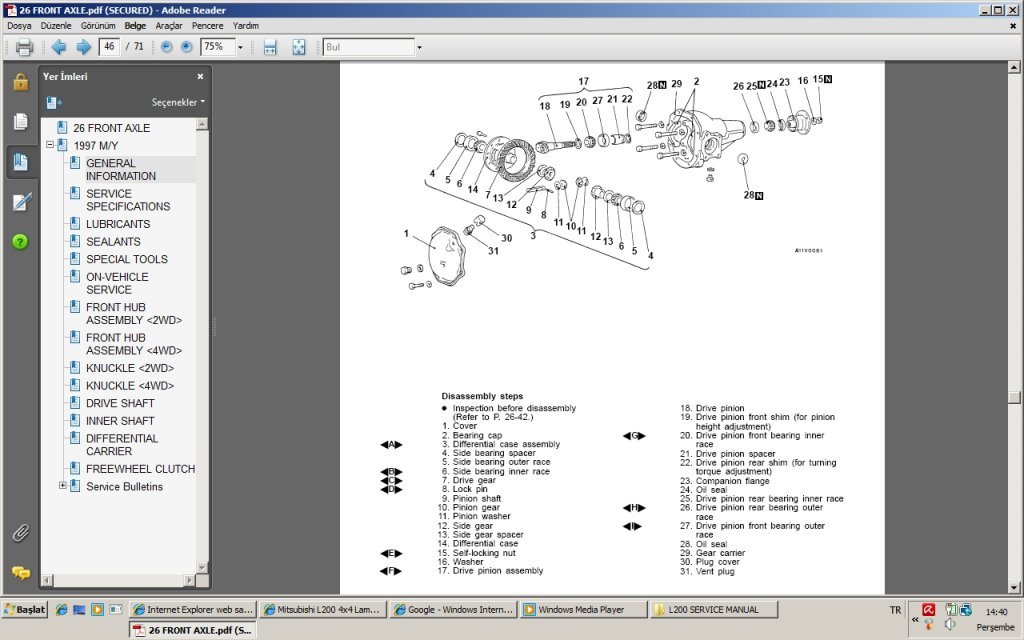
Task: Jump to DIFFERENTIAL CARRIER bookmark
Action: (122, 445)
